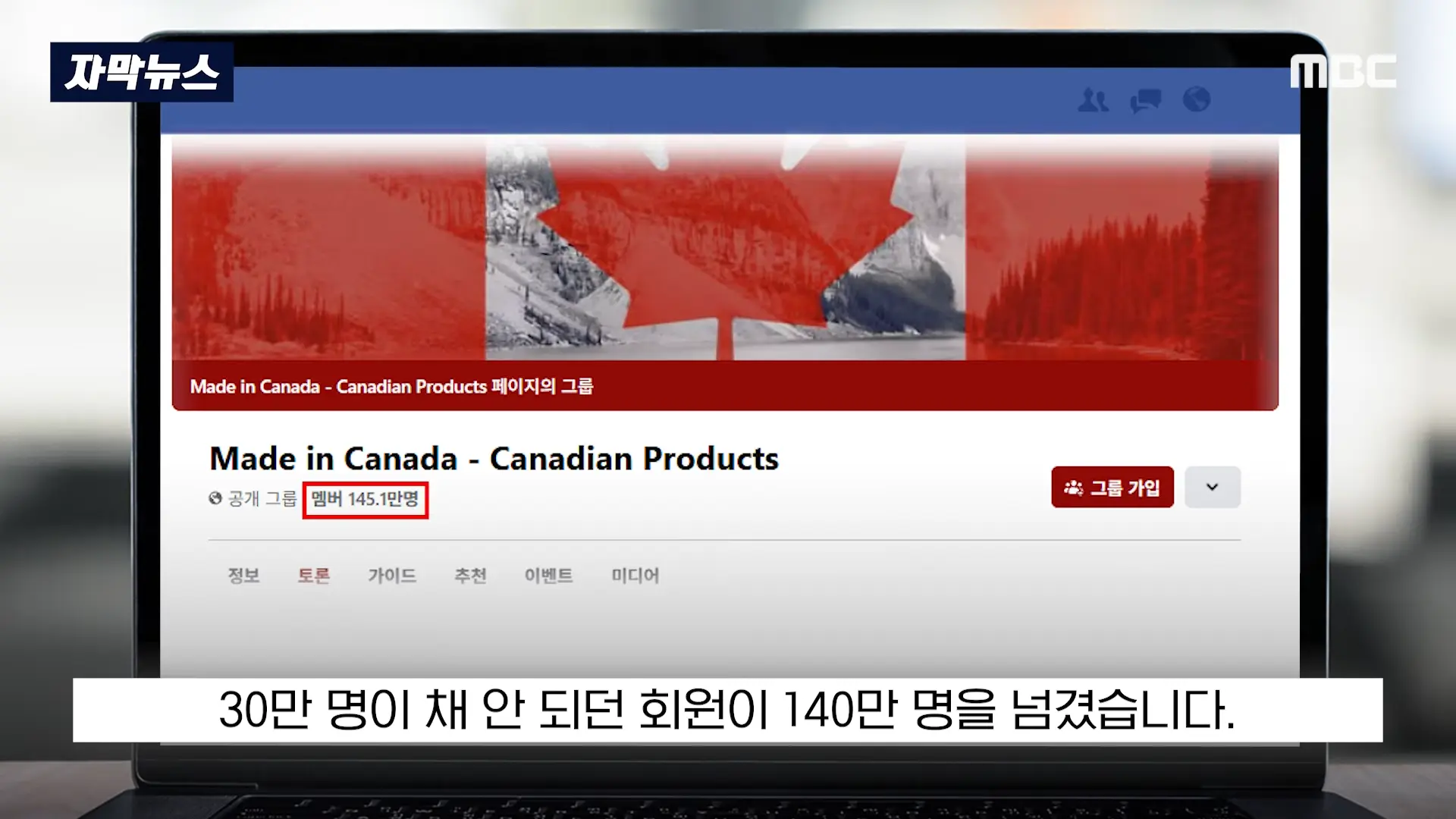The height and width of the screenshot is (819, 1456).
Task: Open the 추천 tab
Action: click(470, 576)
